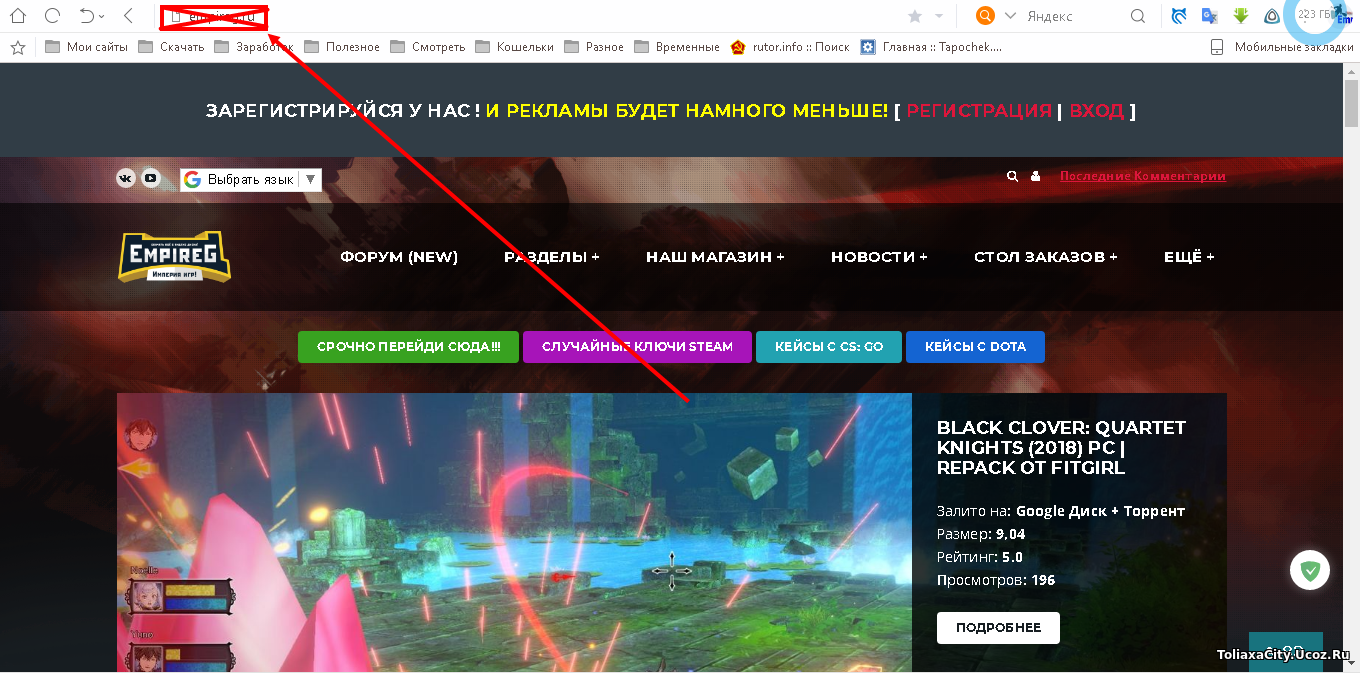Screen dimensions: 1360x673
Task: Open the Black Clover game slider image
Action: coord(514,532)
